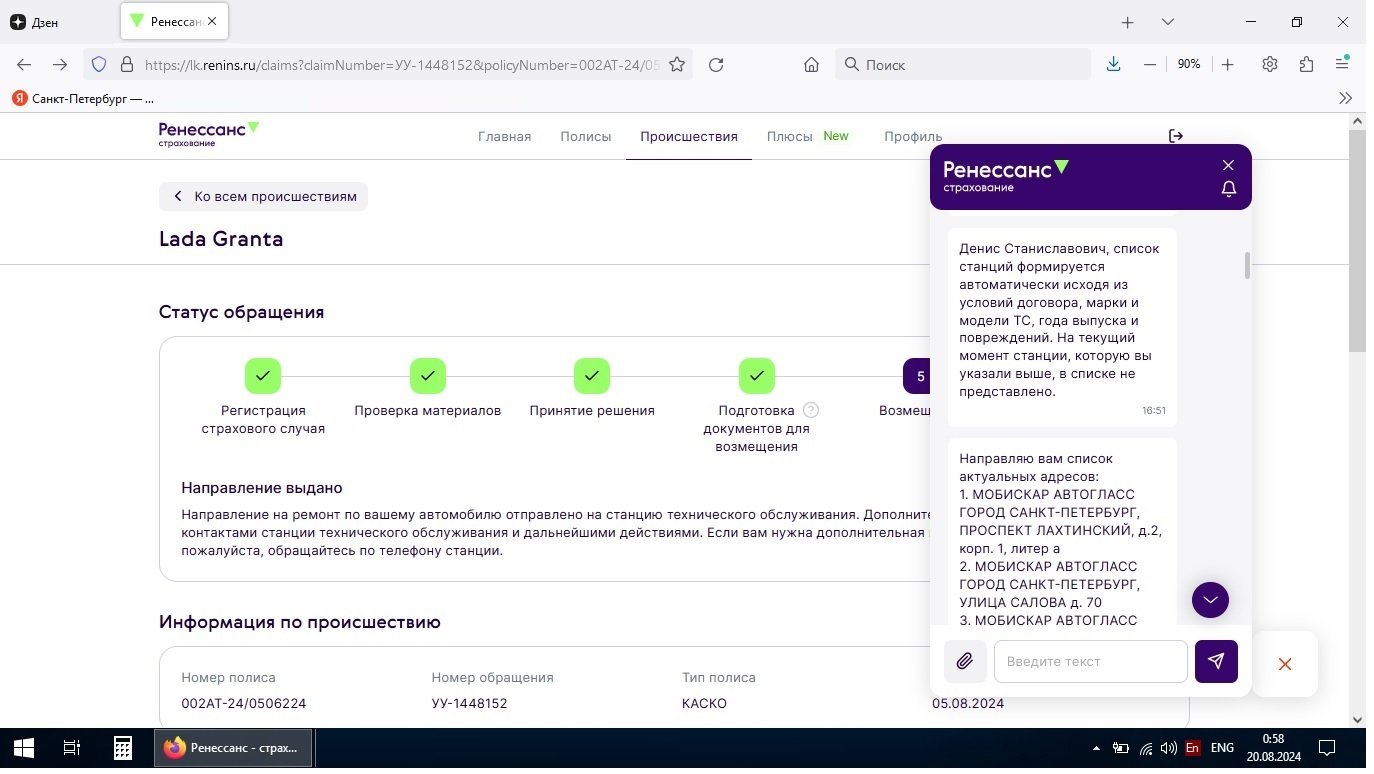Viewport: 1374px width, 774px height.
Task: Go back to the previous page
Action: 24,64
